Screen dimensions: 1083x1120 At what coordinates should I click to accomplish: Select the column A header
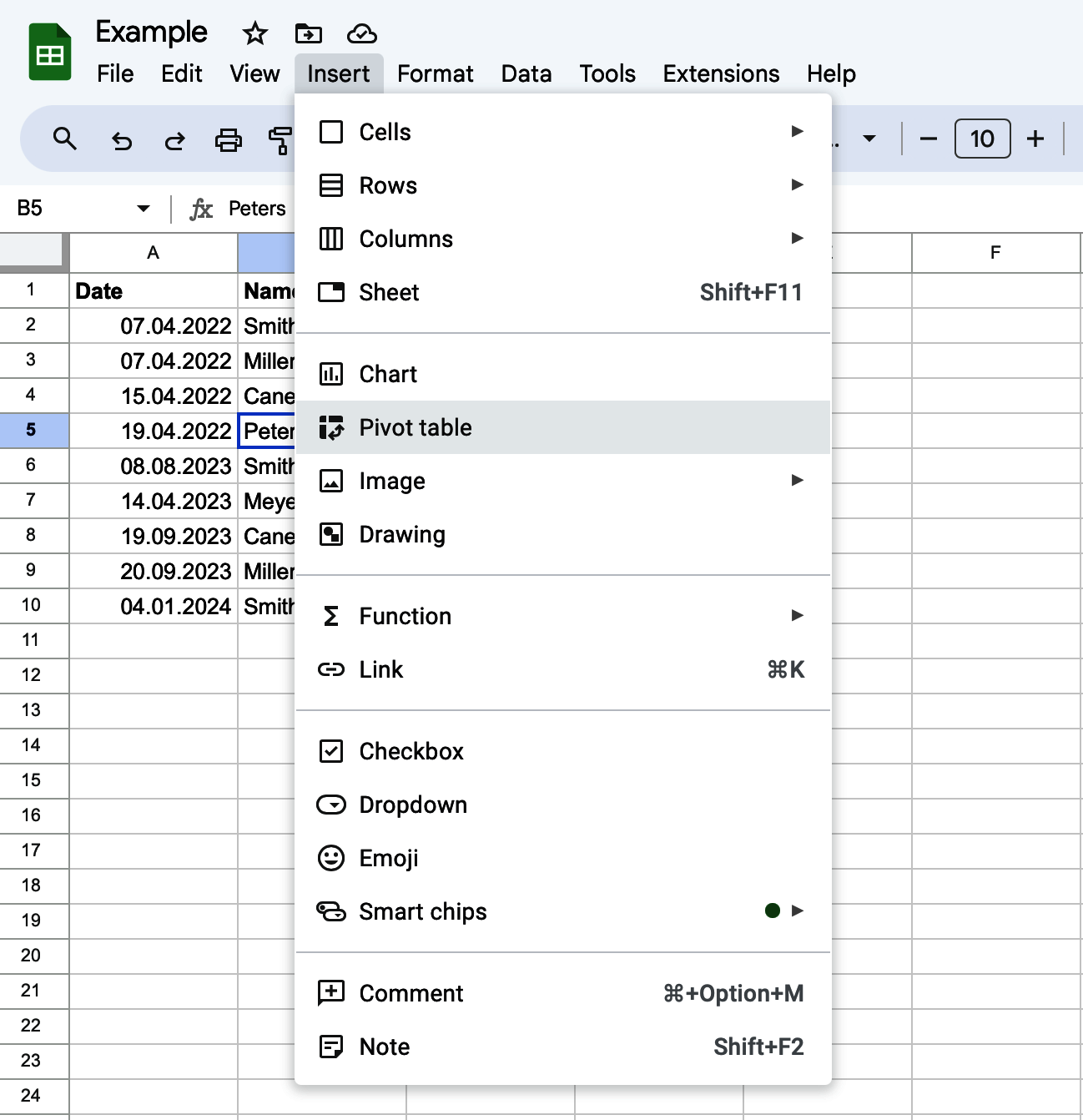(153, 253)
